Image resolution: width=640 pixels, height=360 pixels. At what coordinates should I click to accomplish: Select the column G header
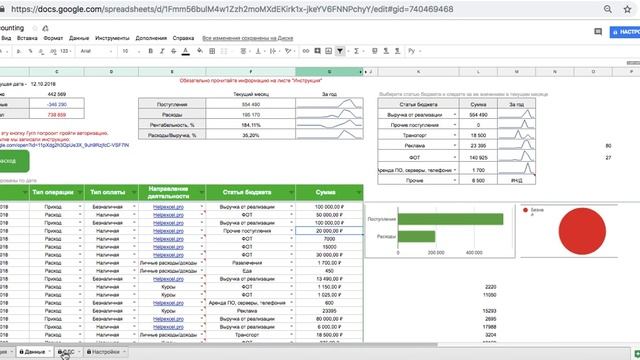click(329, 72)
